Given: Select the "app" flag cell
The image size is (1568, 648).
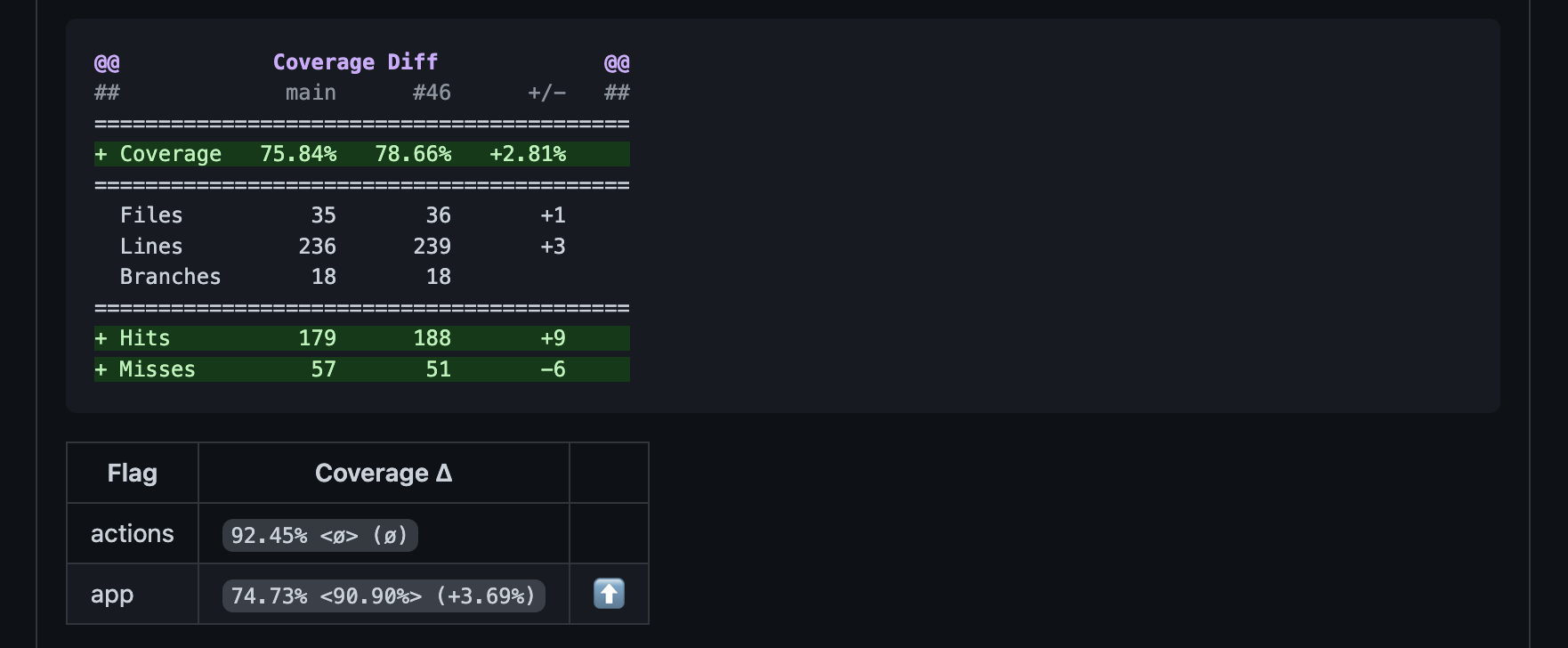Looking at the screenshot, I should tap(112, 595).
